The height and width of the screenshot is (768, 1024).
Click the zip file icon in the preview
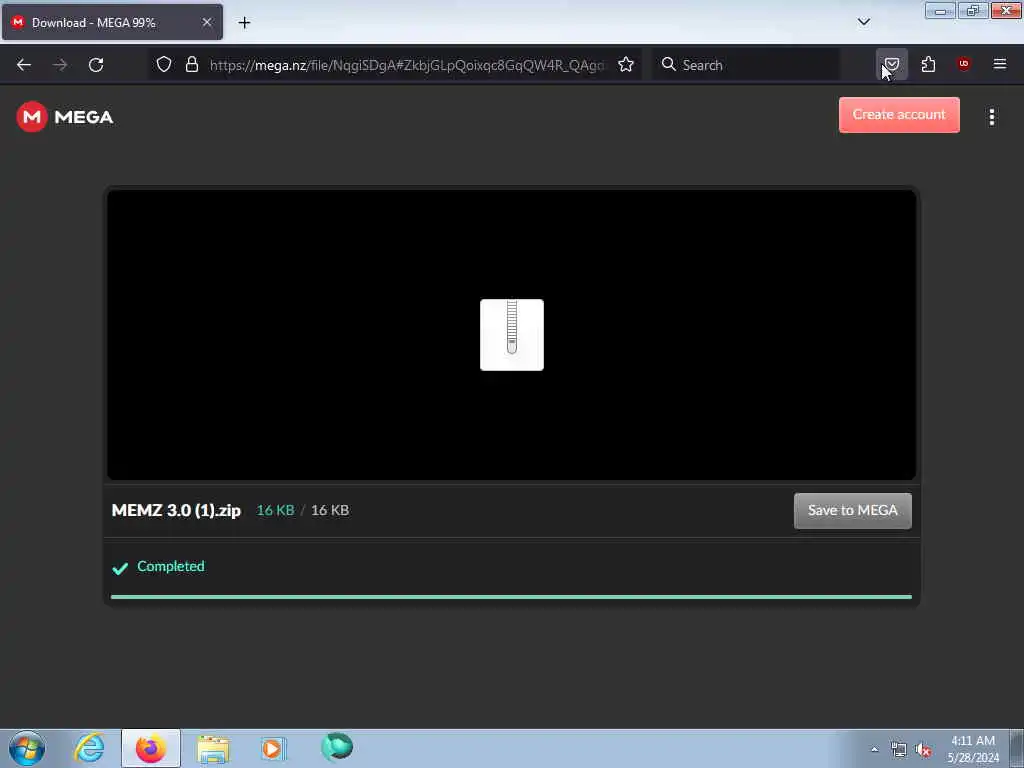[x=511, y=335]
